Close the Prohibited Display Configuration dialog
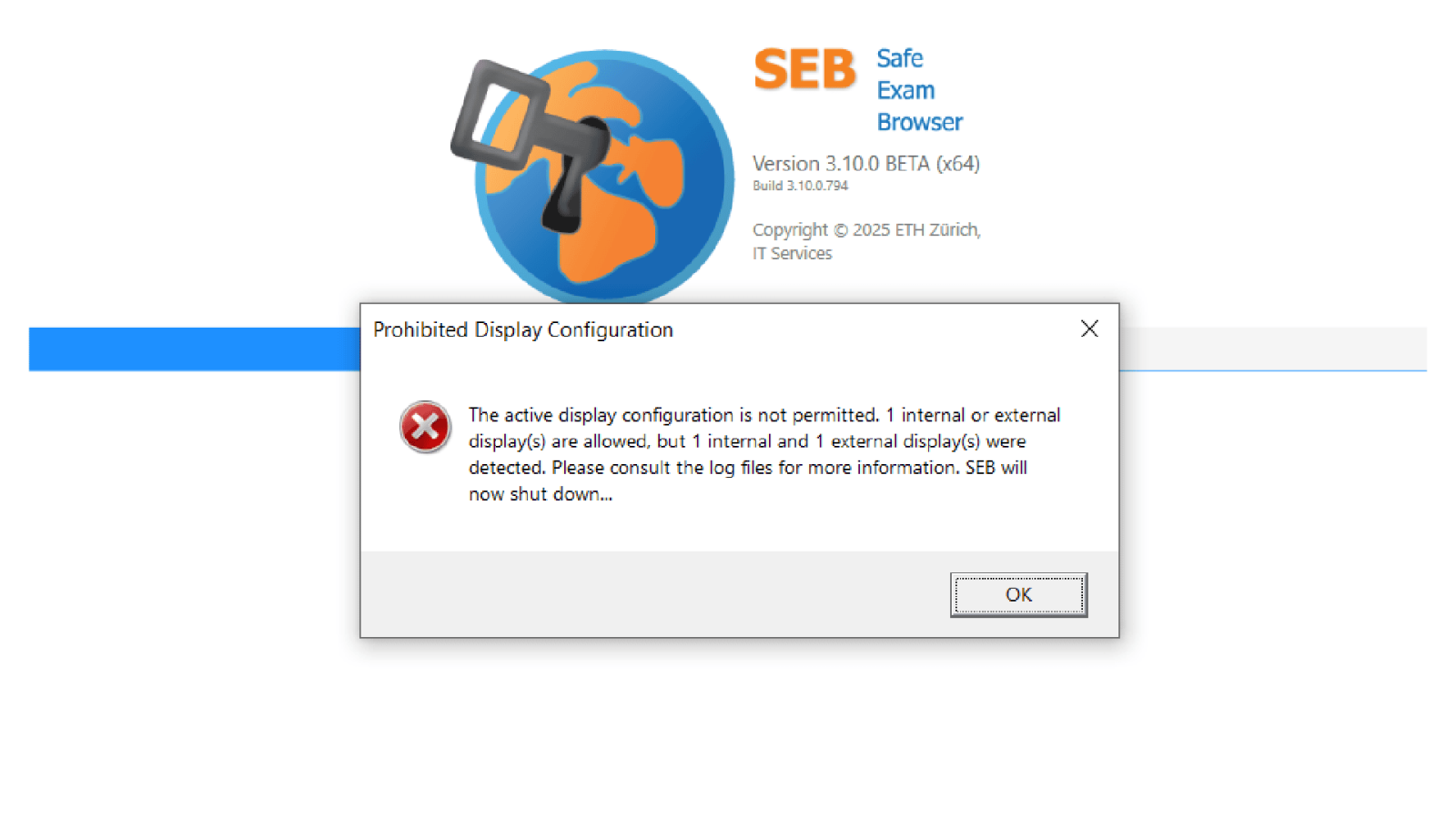The width and height of the screenshot is (1456, 819). [x=1089, y=329]
